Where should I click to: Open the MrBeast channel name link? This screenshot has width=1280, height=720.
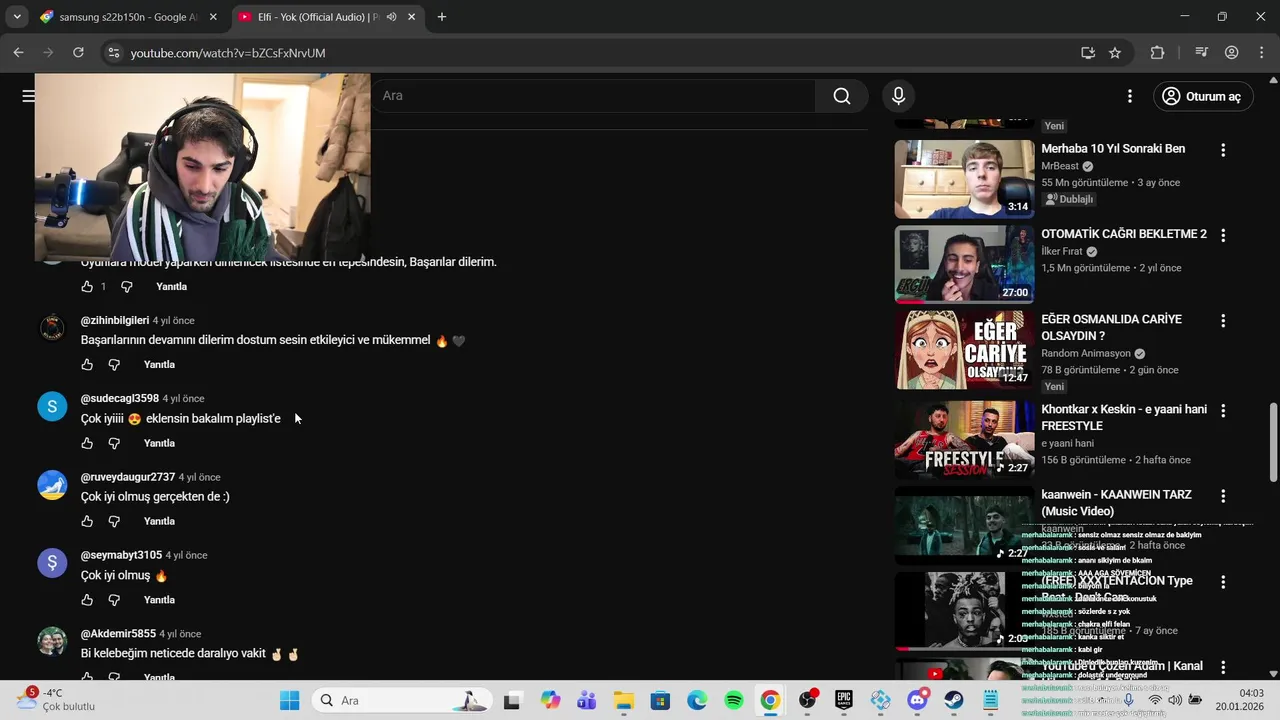(x=1060, y=166)
